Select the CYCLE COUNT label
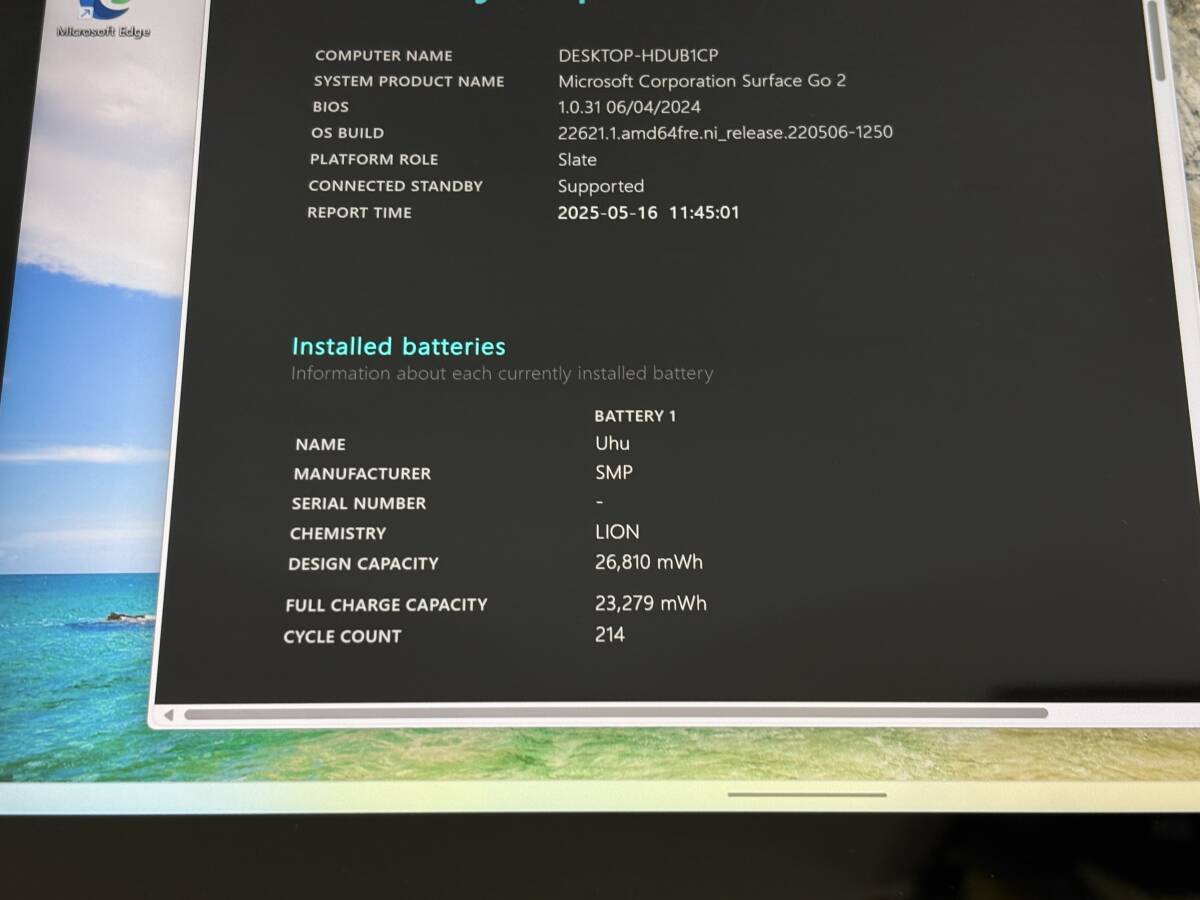 (x=342, y=636)
